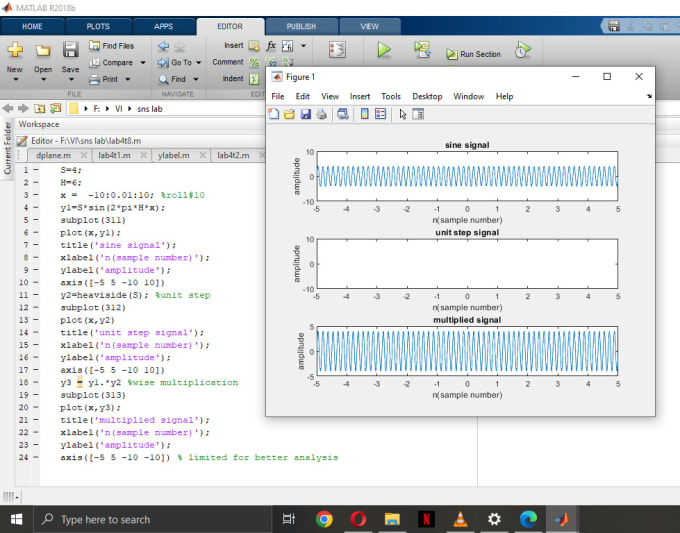Click the Current Folder side tab

pos(7,148)
